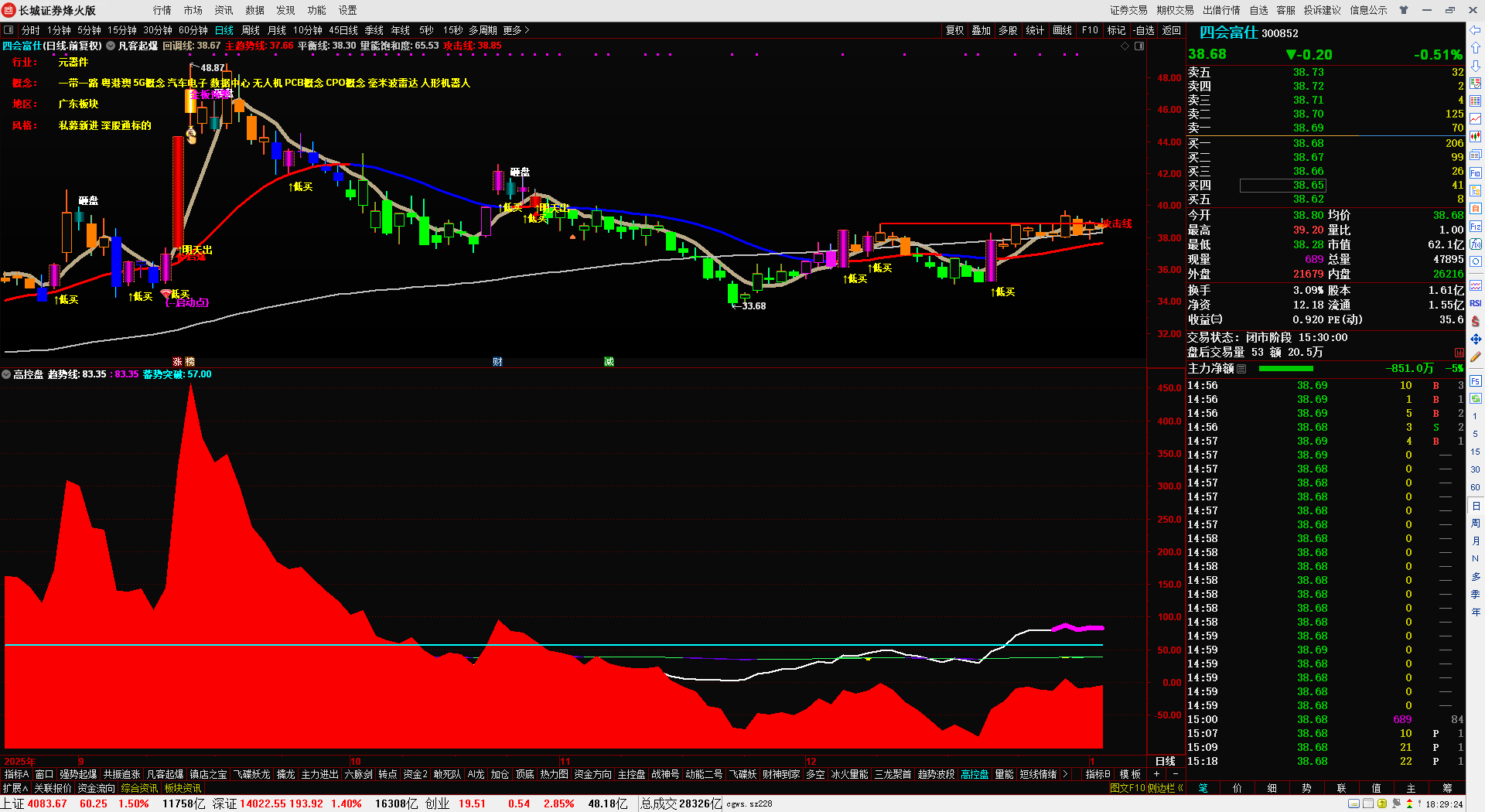Click the F12 icon in right sidebar

tap(1476, 227)
